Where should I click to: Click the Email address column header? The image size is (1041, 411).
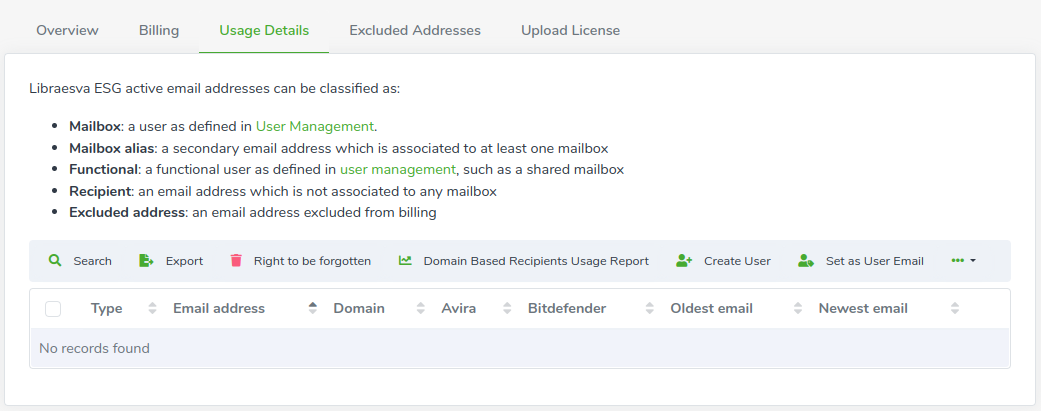click(x=219, y=308)
